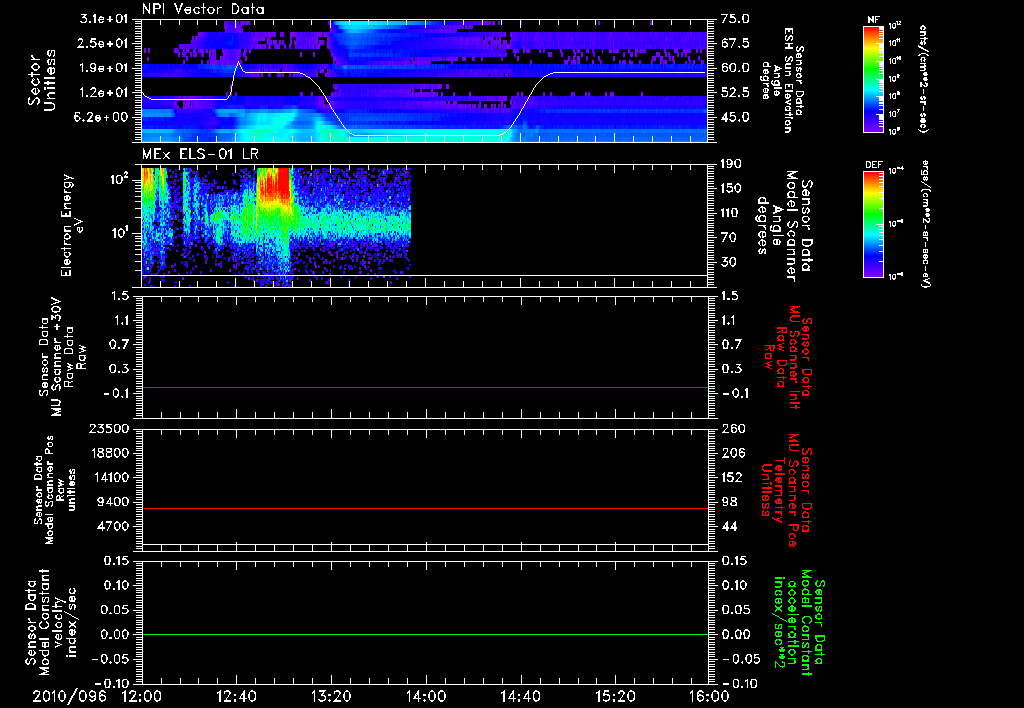Select the Model Scanner Angle degrees label

point(786,226)
